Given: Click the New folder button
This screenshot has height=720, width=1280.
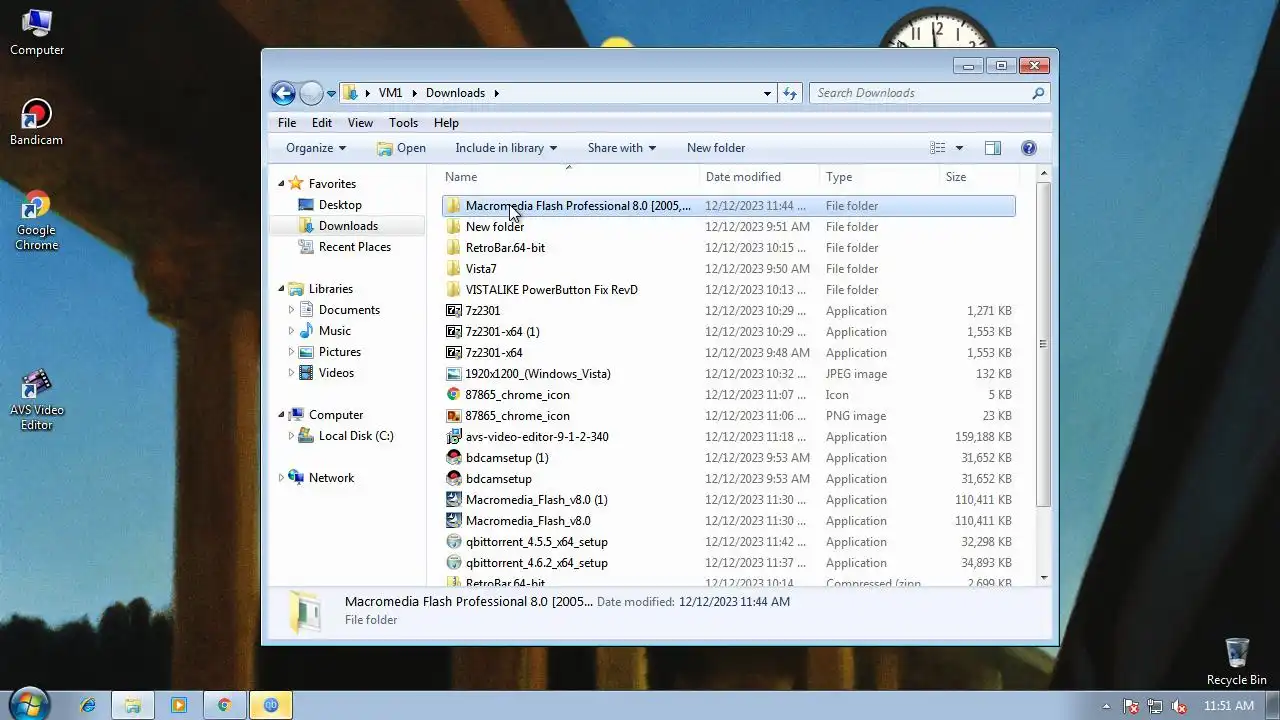Looking at the screenshot, I should pos(716,148).
